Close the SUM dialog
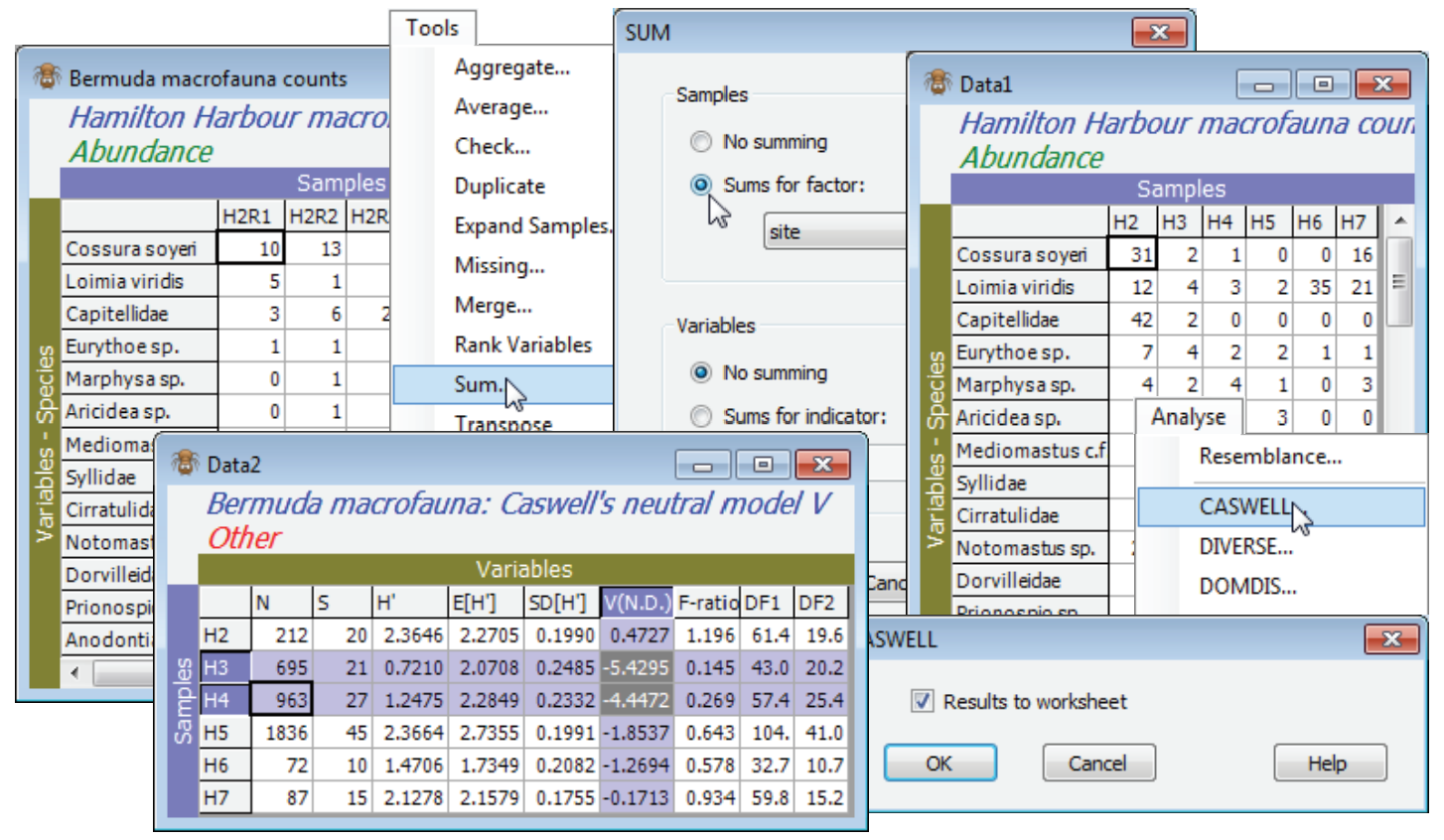Viewport: 1444px width, 840px height. 1158,33
